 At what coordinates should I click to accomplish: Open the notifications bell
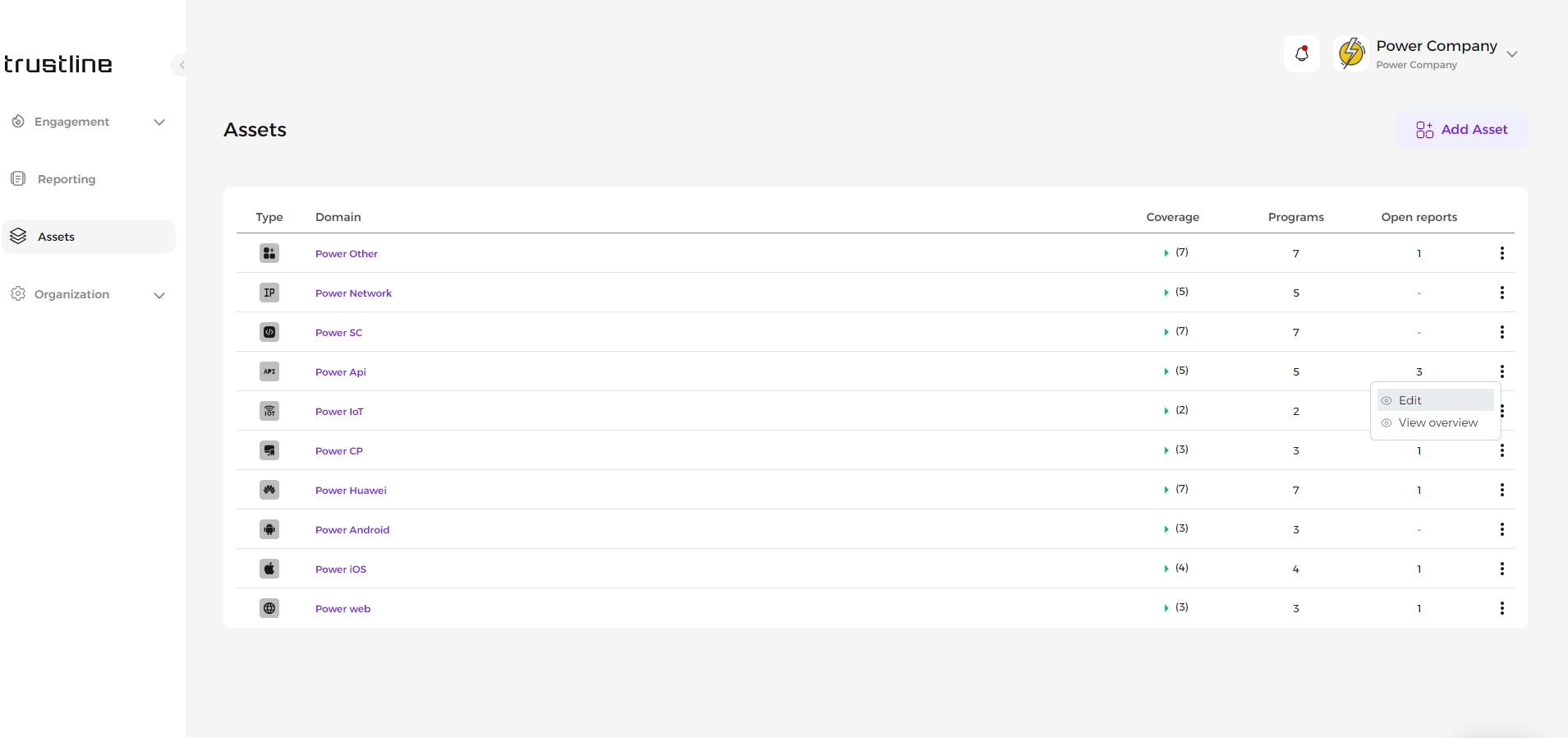[x=1302, y=54]
